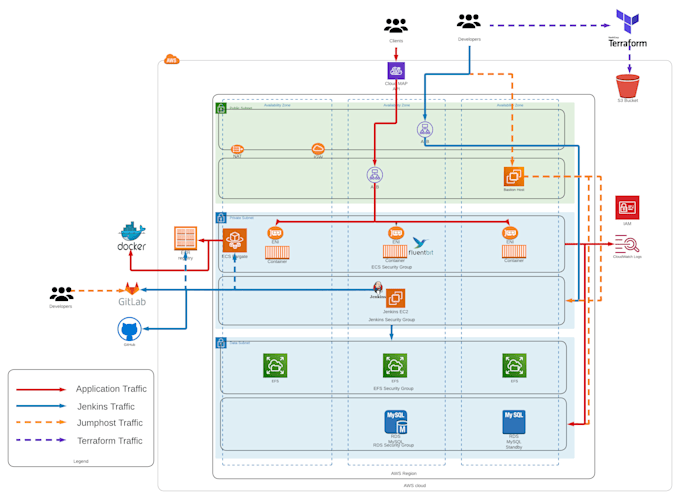Select the CloudWatch Logs icon
The image size is (680, 499).
point(627,244)
